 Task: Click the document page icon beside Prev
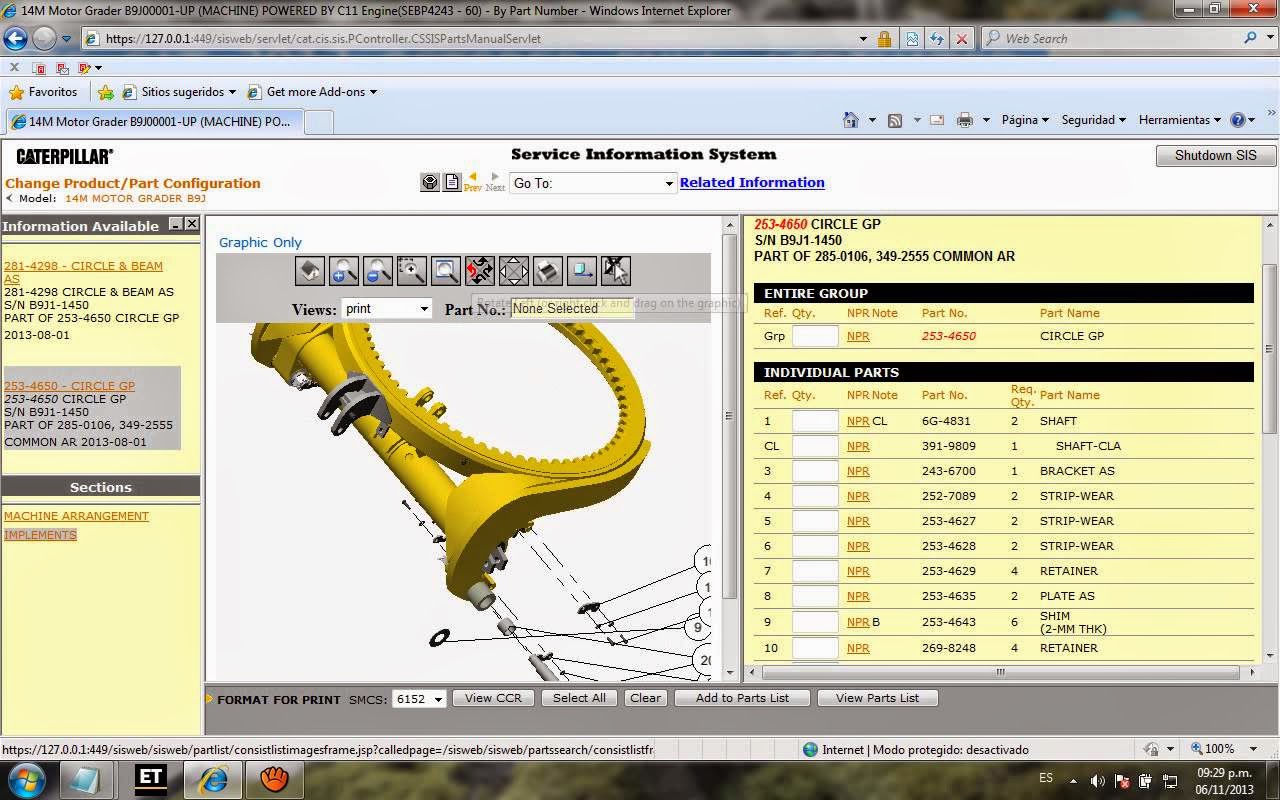(x=452, y=182)
